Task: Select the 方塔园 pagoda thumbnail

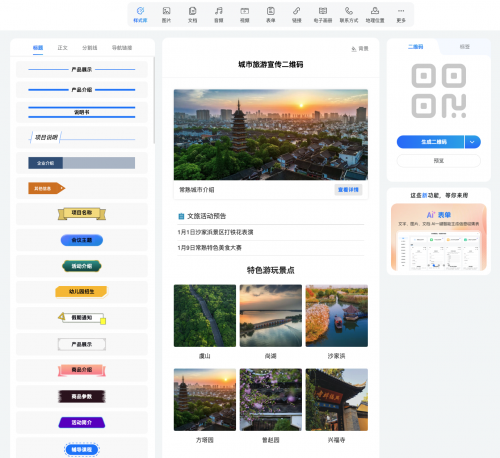Action: click(205, 400)
